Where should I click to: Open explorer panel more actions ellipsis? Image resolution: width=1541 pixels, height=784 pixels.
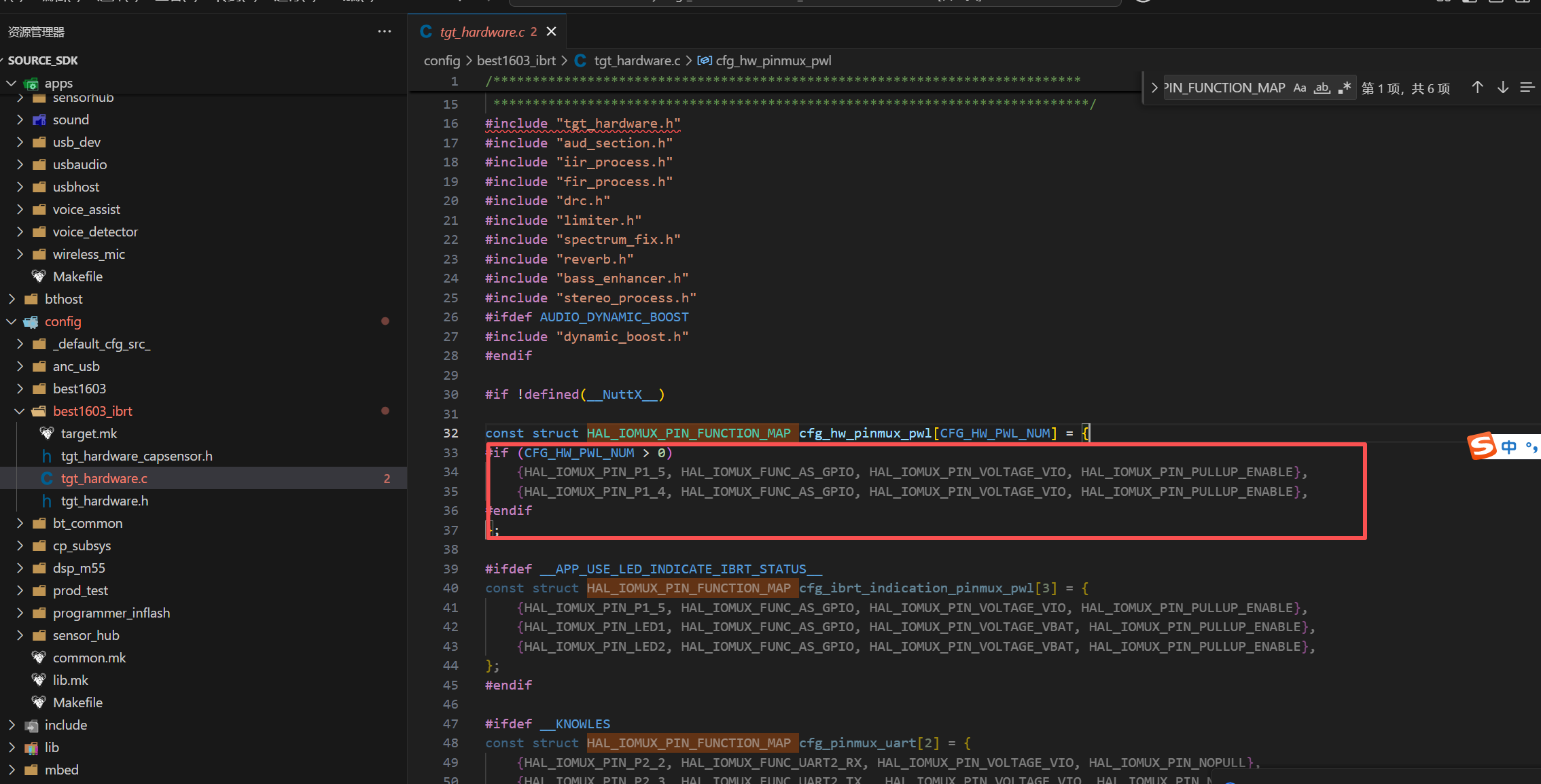click(385, 32)
